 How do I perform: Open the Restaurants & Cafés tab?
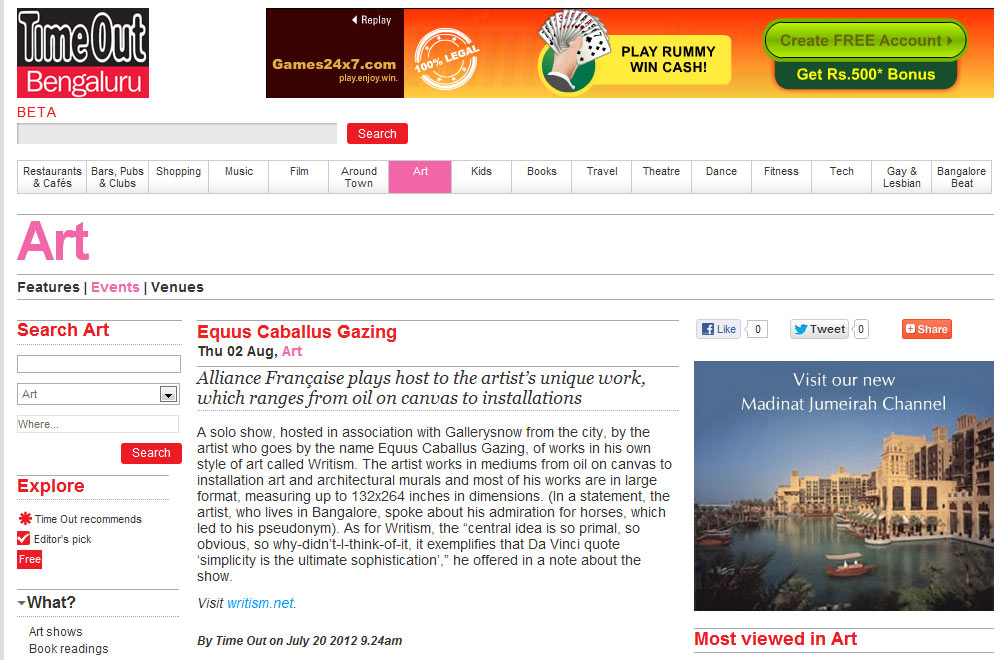[x=52, y=177]
